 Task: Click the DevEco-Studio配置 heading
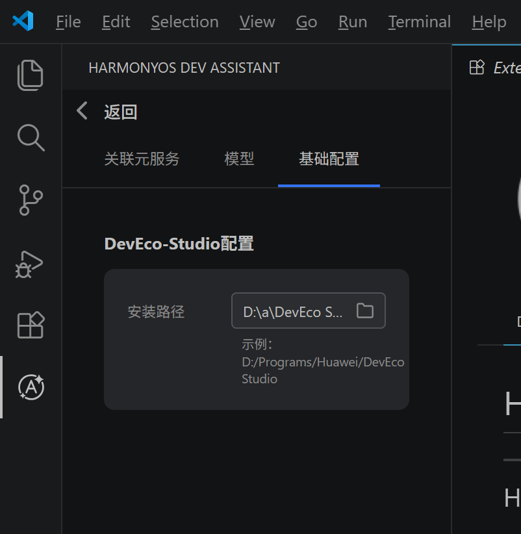179,244
